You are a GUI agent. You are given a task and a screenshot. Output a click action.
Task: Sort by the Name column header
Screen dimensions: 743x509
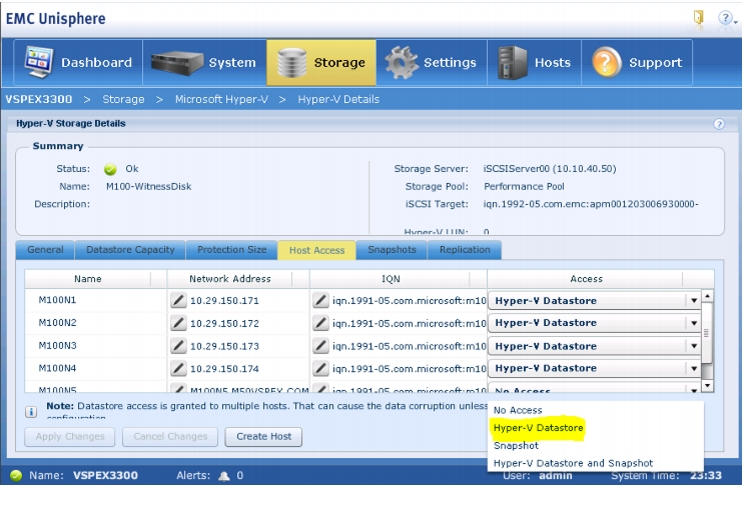[88, 279]
